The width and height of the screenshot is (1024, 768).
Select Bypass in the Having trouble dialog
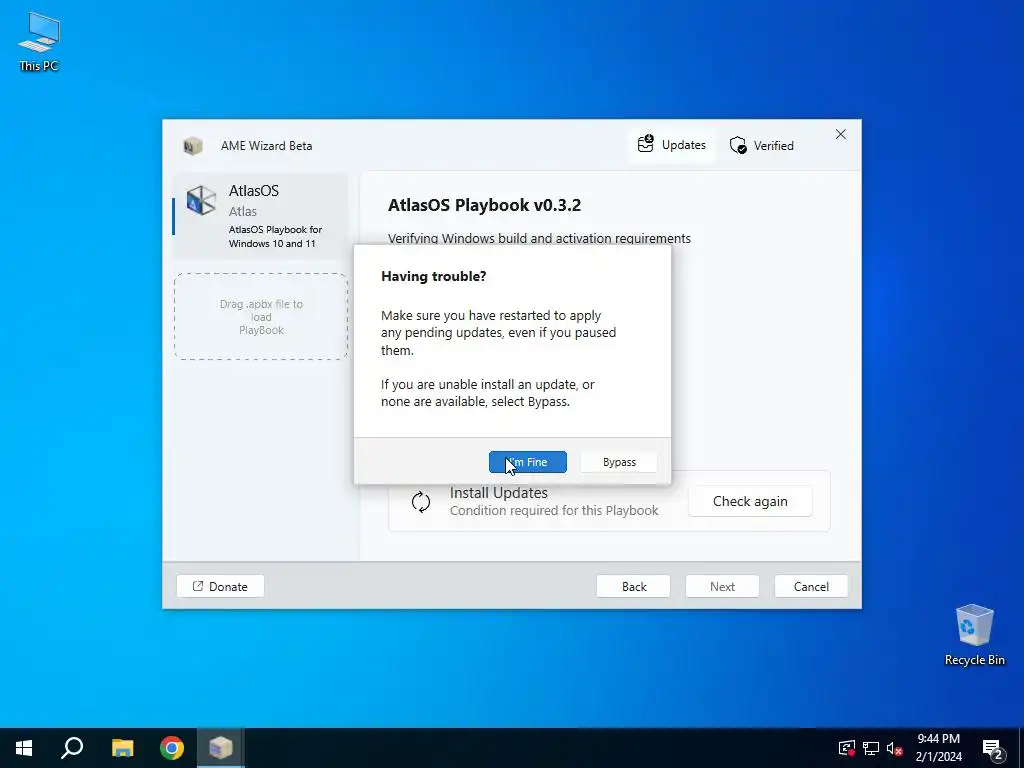pos(619,462)
